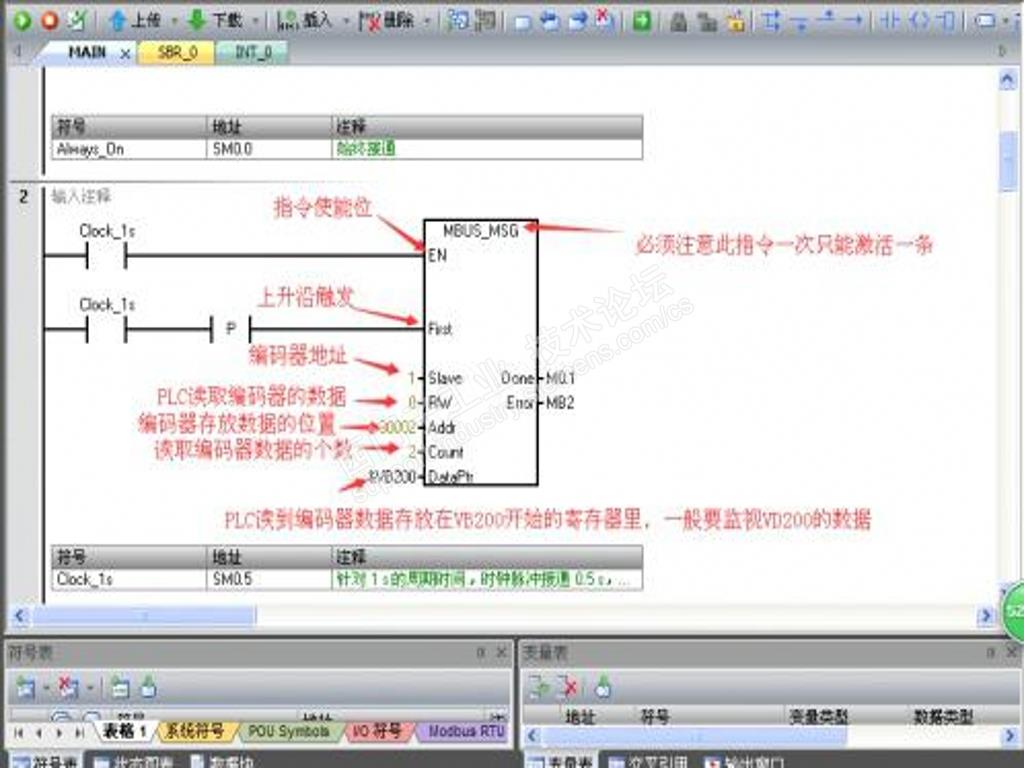Click the next bookmark icon

[577, 22]
